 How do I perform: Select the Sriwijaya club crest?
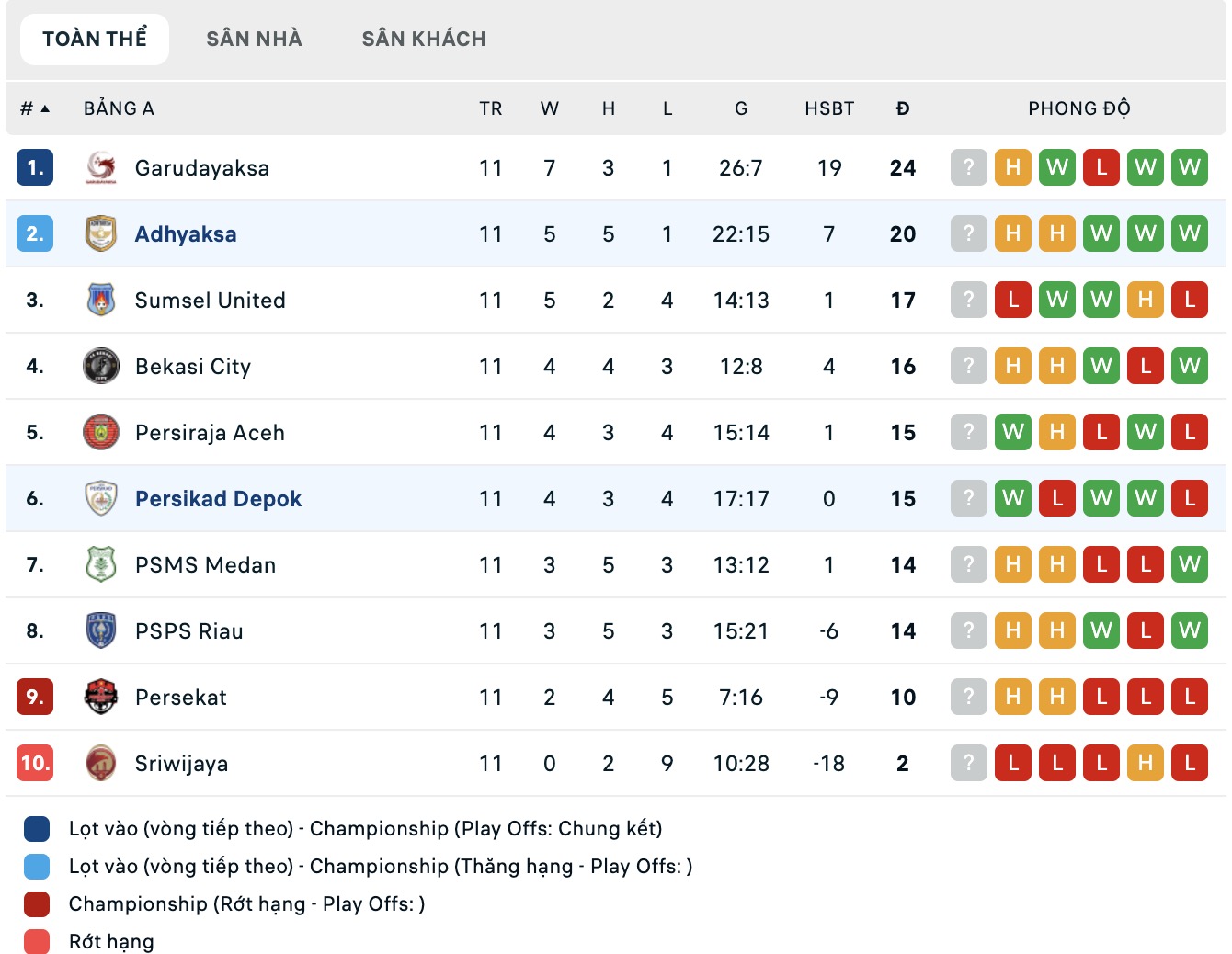click(100, 763)
